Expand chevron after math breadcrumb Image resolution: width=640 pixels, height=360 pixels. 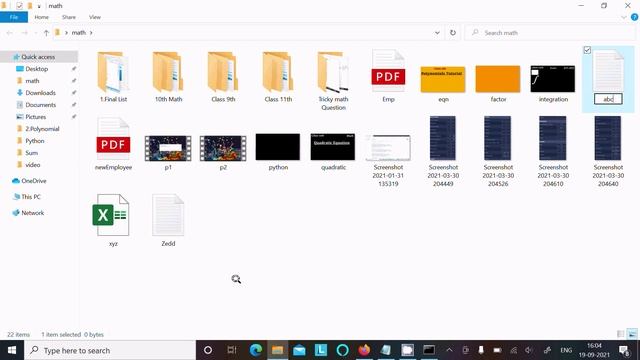(x=91, y=33)
